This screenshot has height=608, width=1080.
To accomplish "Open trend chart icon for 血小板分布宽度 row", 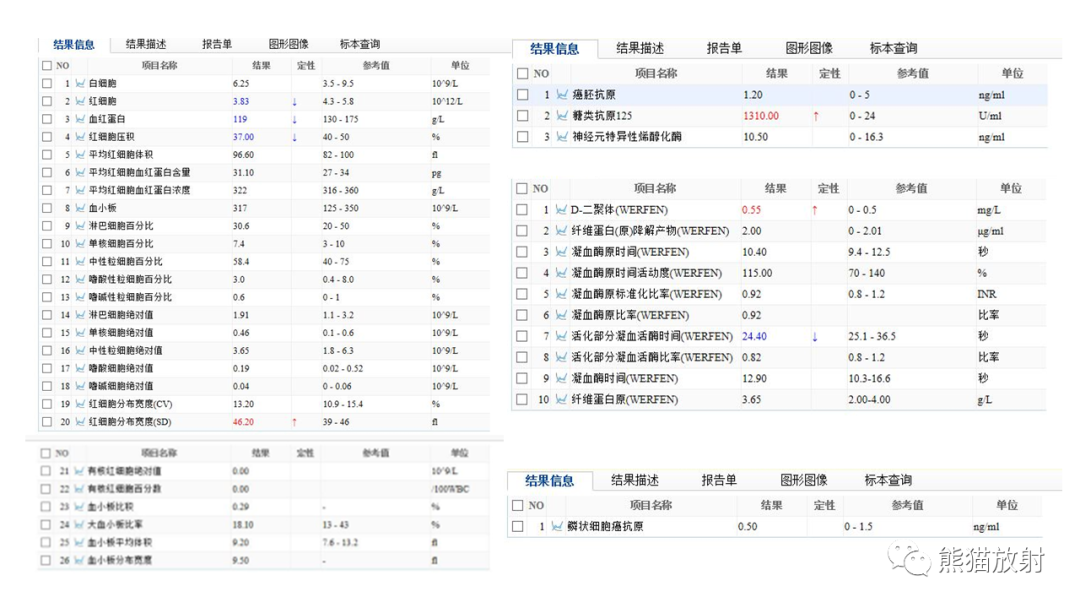I will [x=79, y=560].
